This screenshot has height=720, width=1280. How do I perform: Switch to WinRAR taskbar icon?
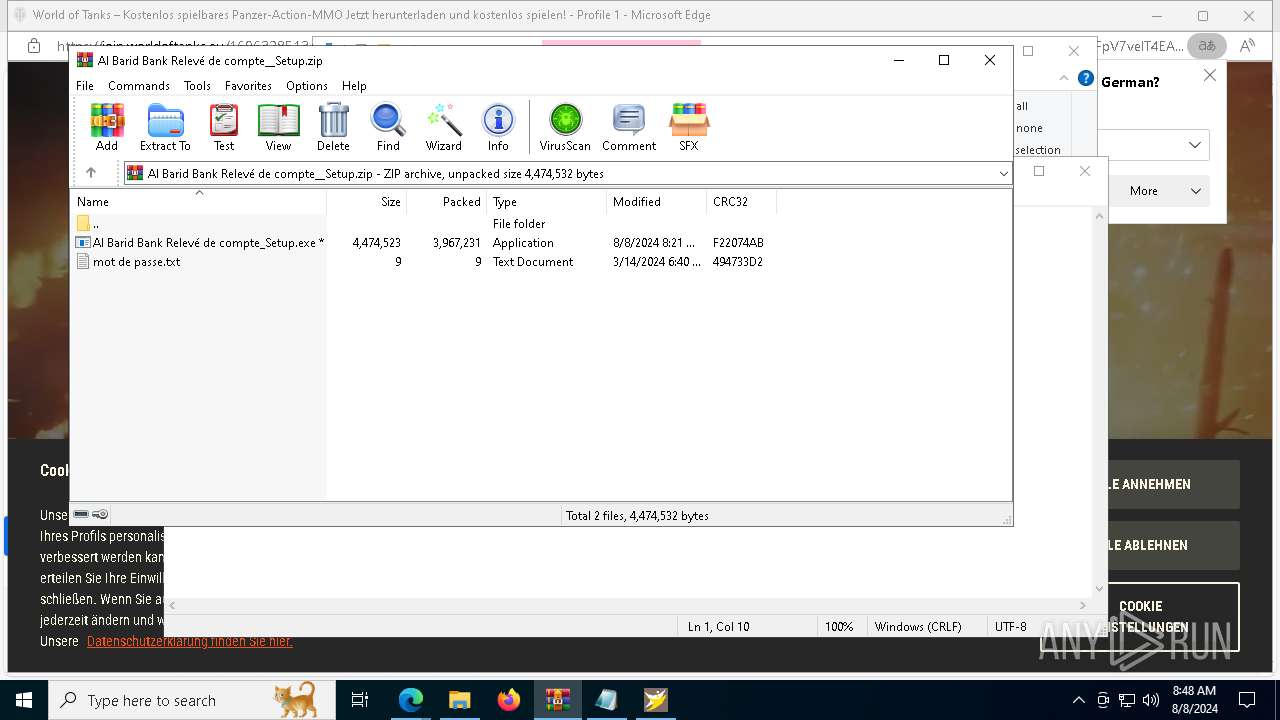[558, 700]
